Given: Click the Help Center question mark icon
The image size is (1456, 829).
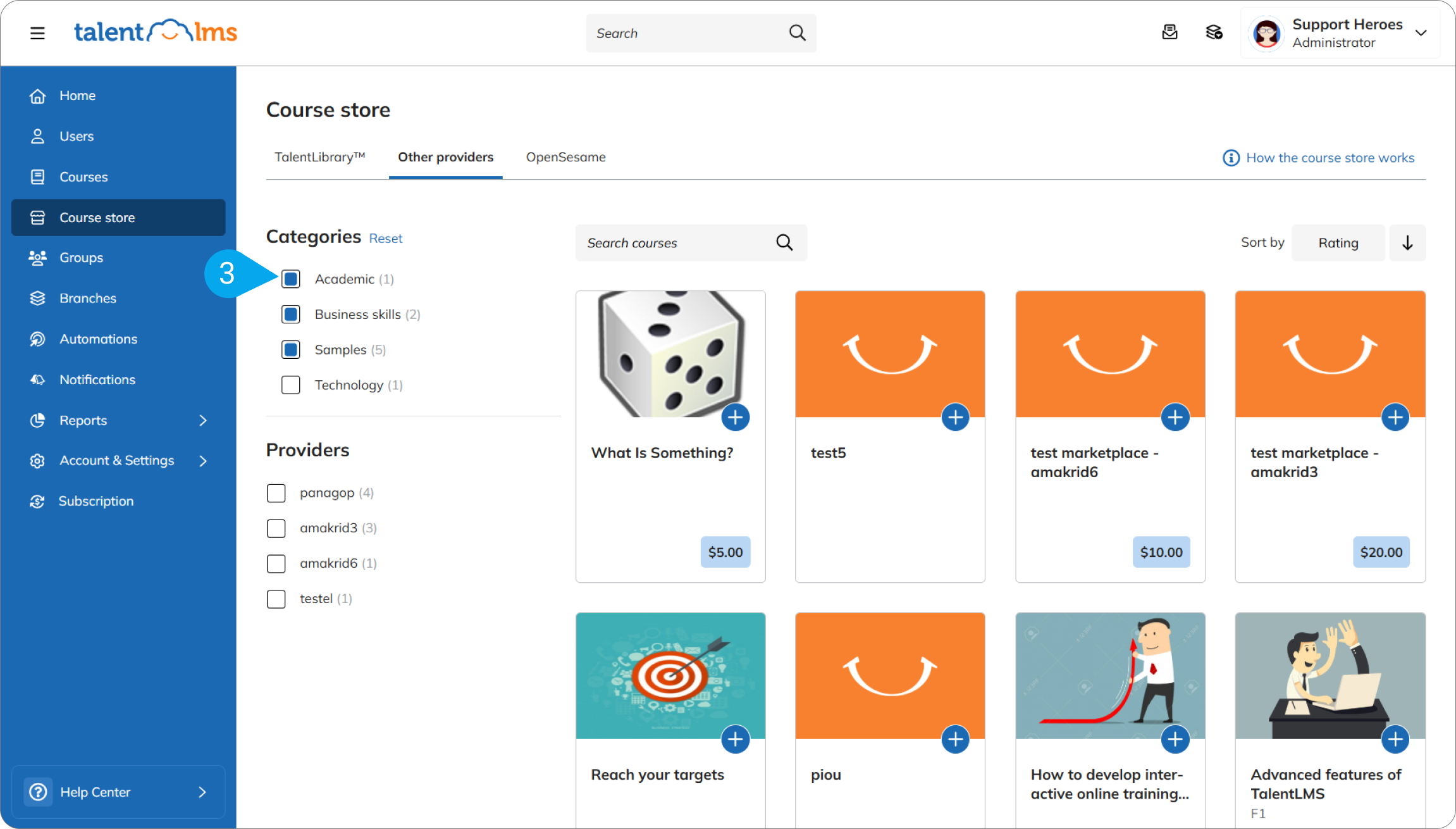Looking at the screenshot, I should pos(38,792).
